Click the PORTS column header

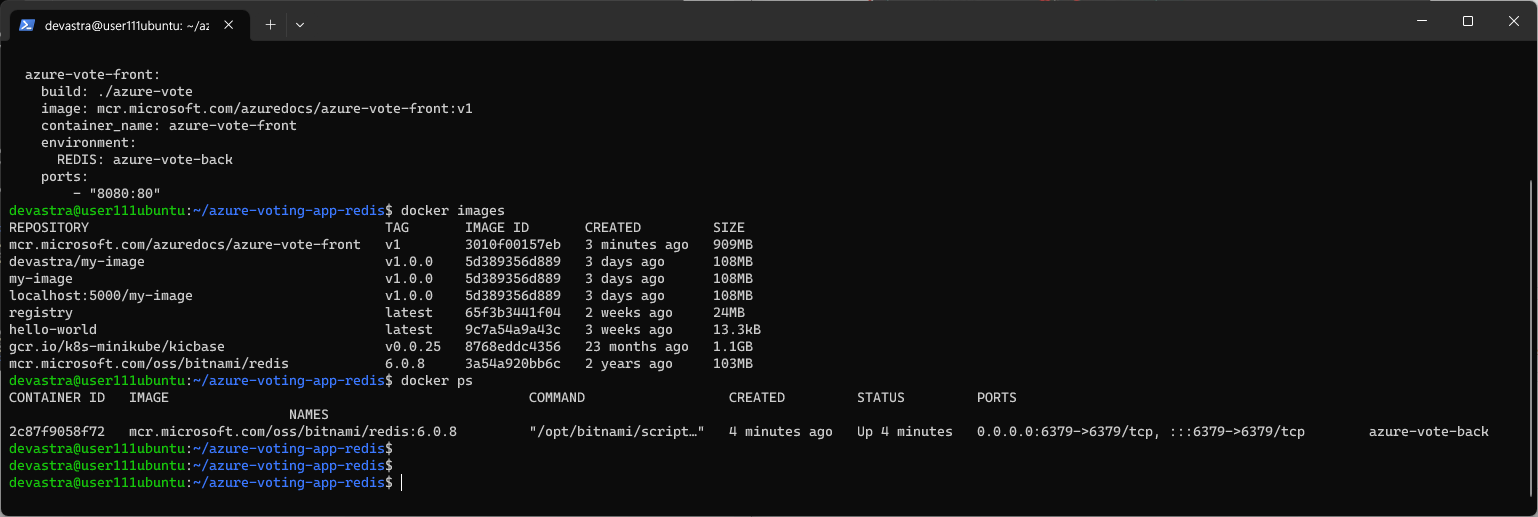point(997,398)
